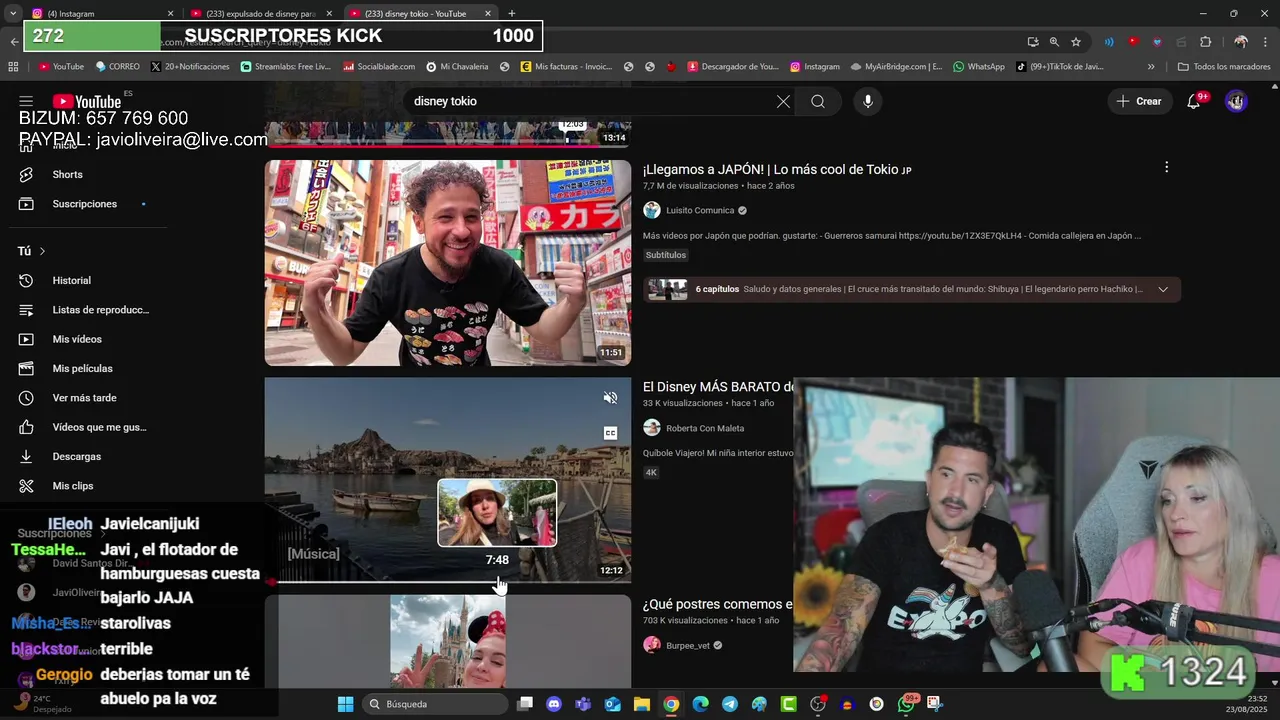Show hidden bookmarks with the » overflow
The width and height of the screenshot is (1280, 720).
pos(1151,67)
